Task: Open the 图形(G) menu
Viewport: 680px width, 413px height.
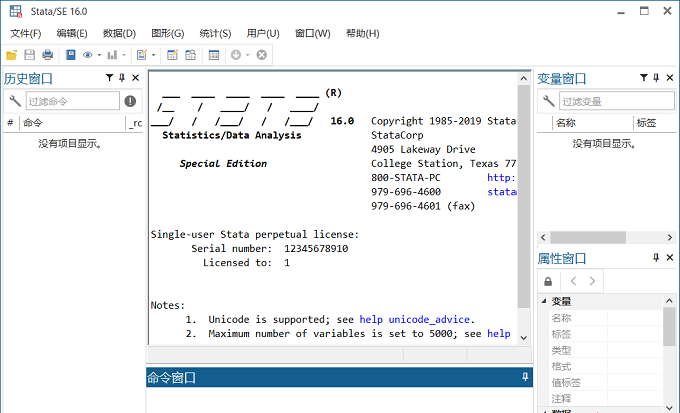Action: tap(168, 33)
